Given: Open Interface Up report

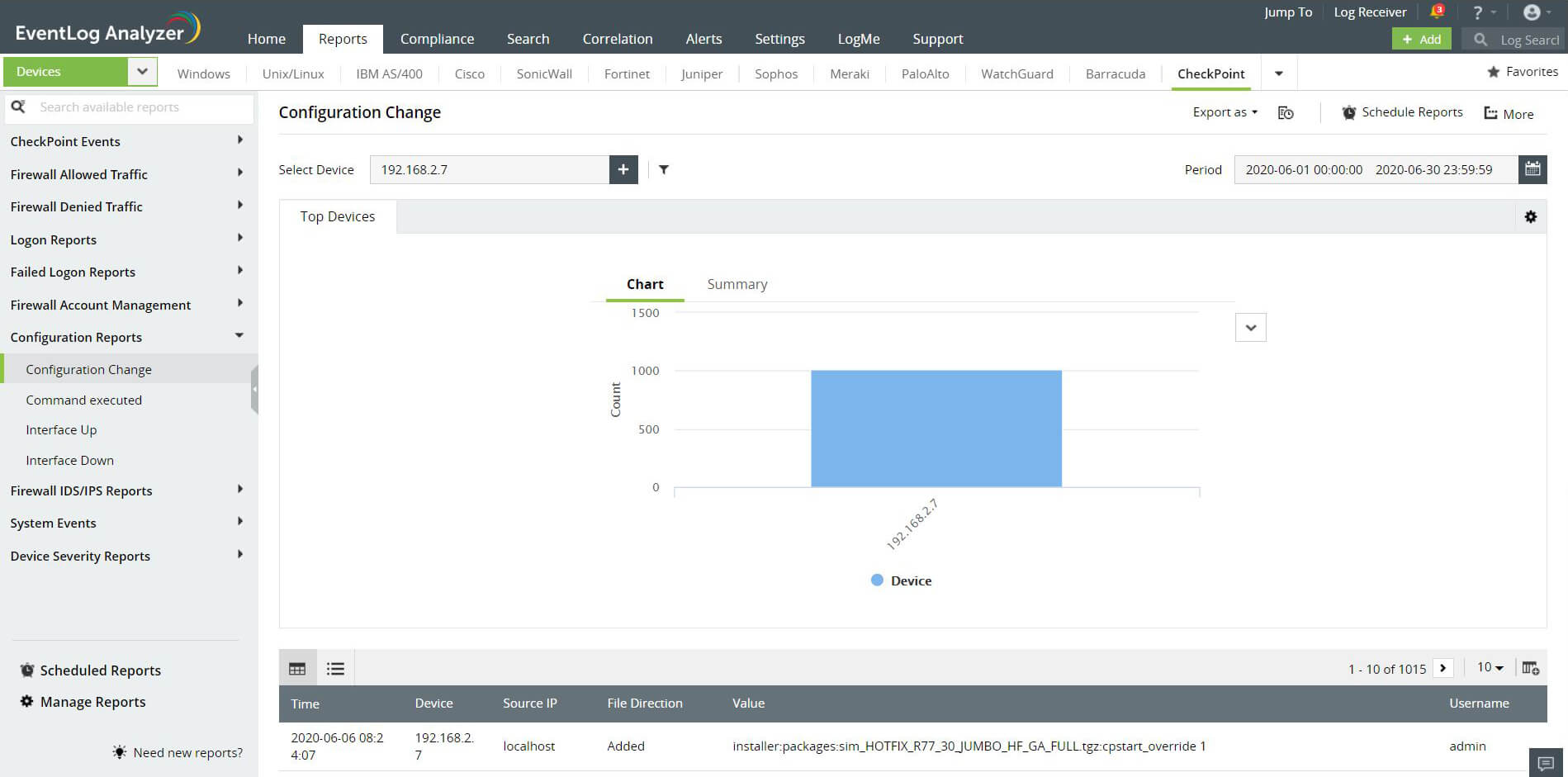Looking at the screenshot, I should 61,429.
